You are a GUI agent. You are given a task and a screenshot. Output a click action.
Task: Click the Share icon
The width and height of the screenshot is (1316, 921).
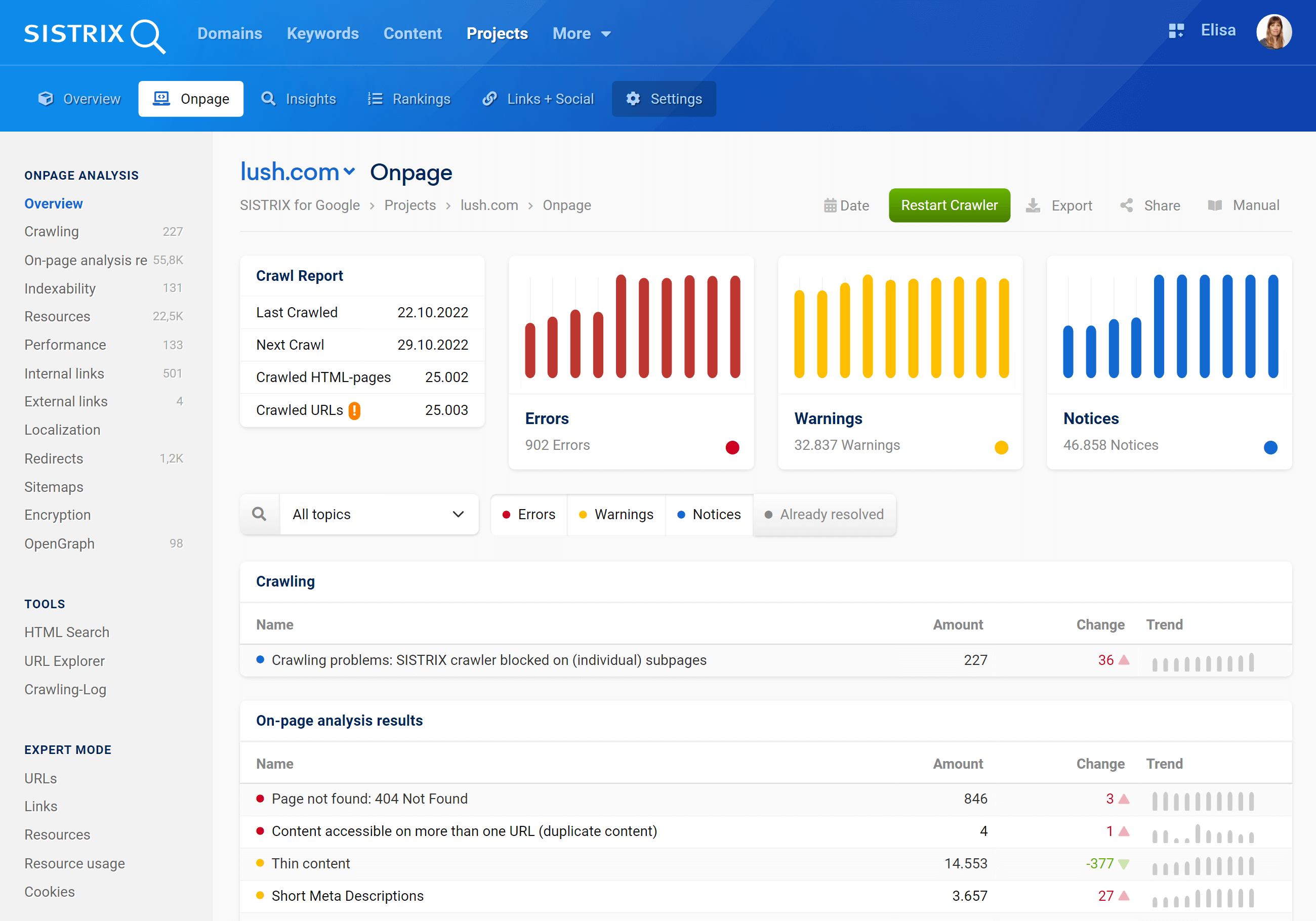1126,206
